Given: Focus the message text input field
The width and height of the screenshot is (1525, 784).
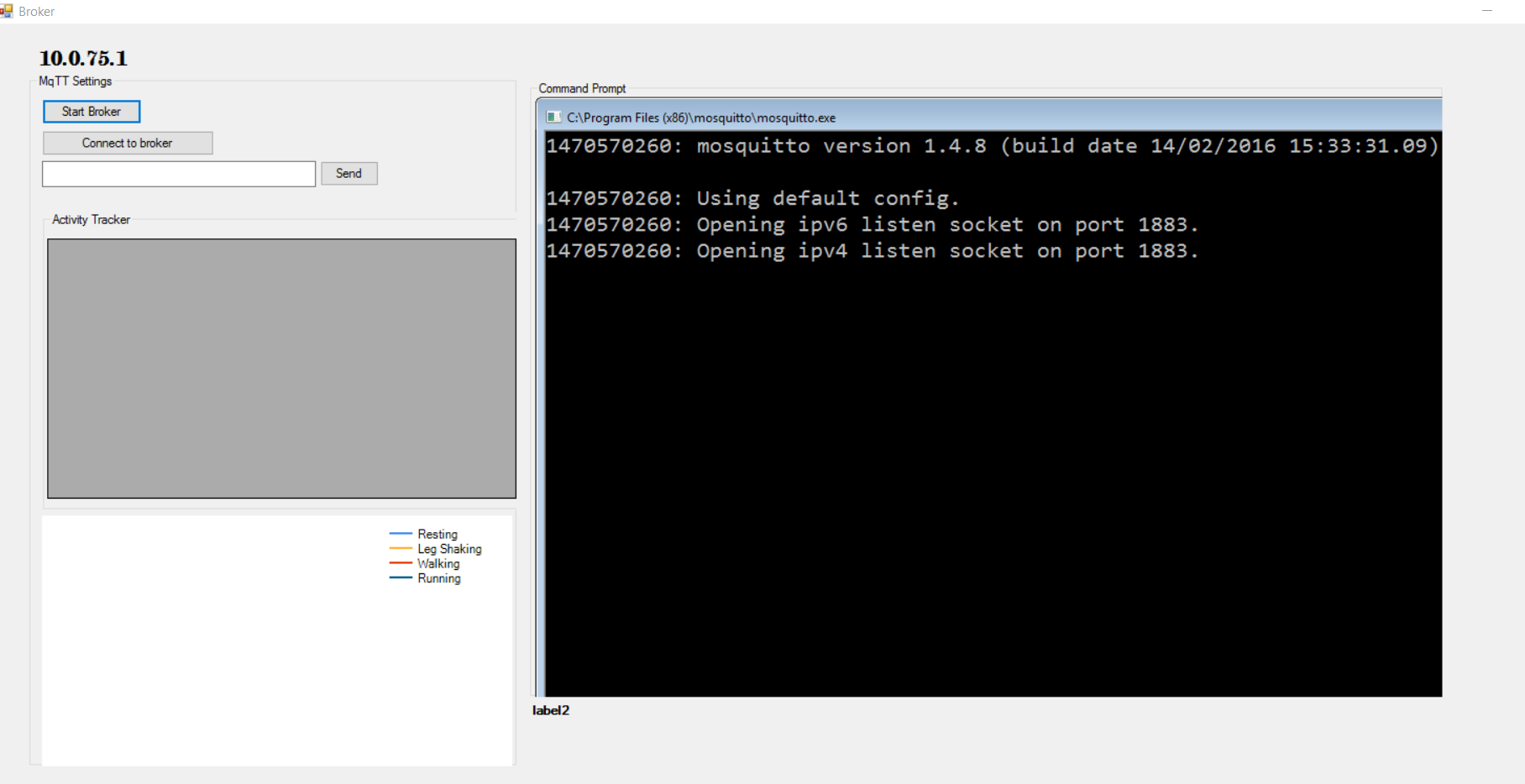Looking at the screenshot, I should point(179,174).
